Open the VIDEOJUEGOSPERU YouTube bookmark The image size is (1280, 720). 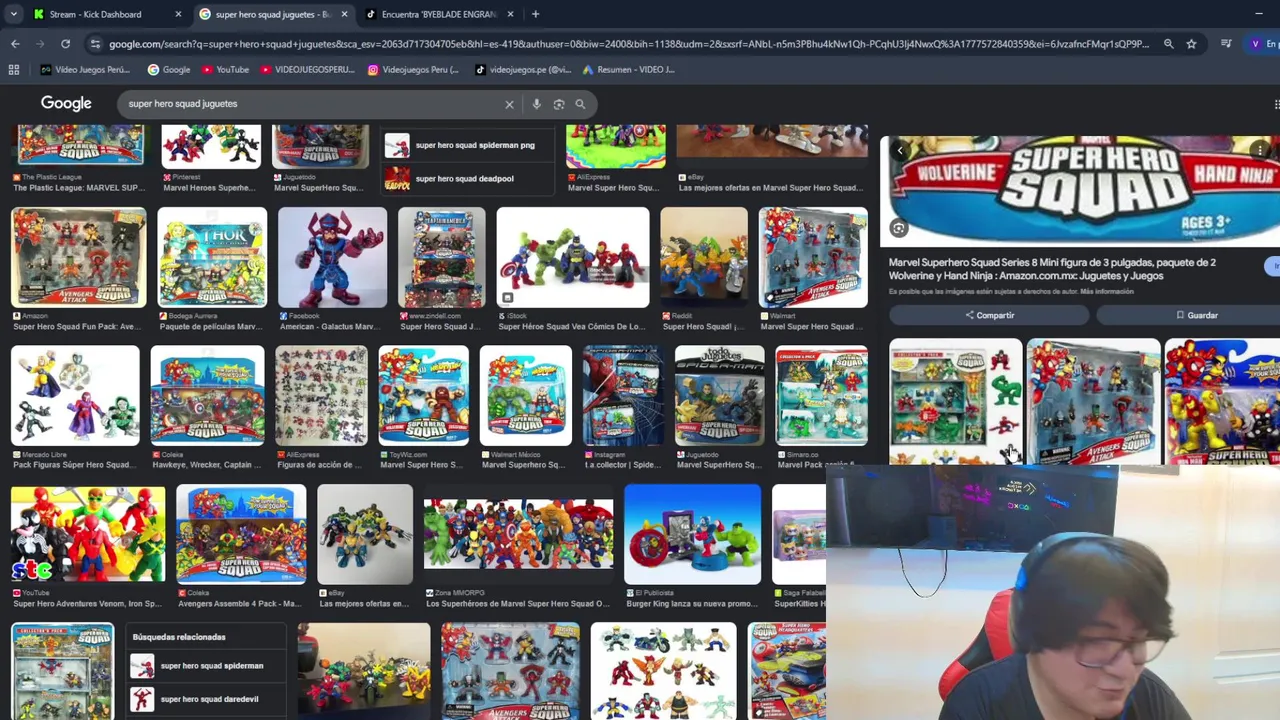click(x=307, y=70)
